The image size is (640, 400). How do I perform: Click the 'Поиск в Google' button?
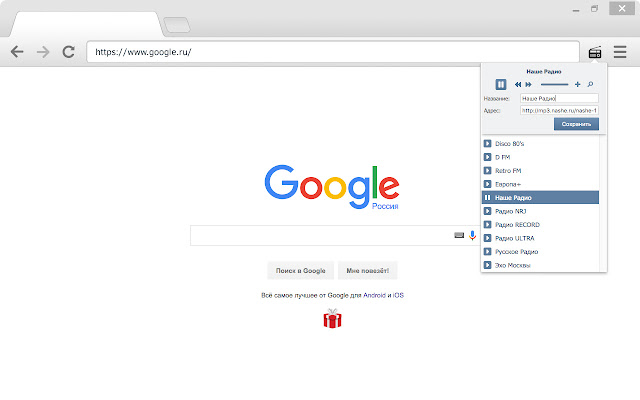(300, 271)
